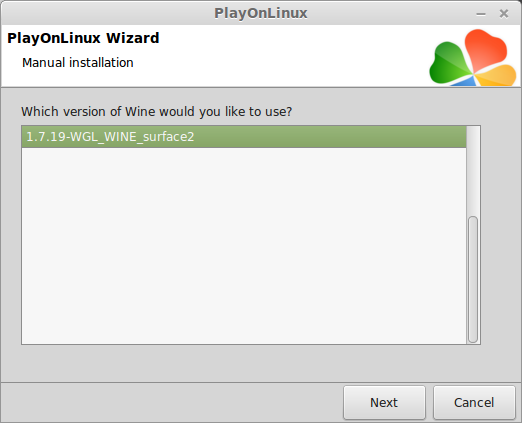Close the PlayOnLinux window
The height and width of the screenshot is (423, 522).
504,14
